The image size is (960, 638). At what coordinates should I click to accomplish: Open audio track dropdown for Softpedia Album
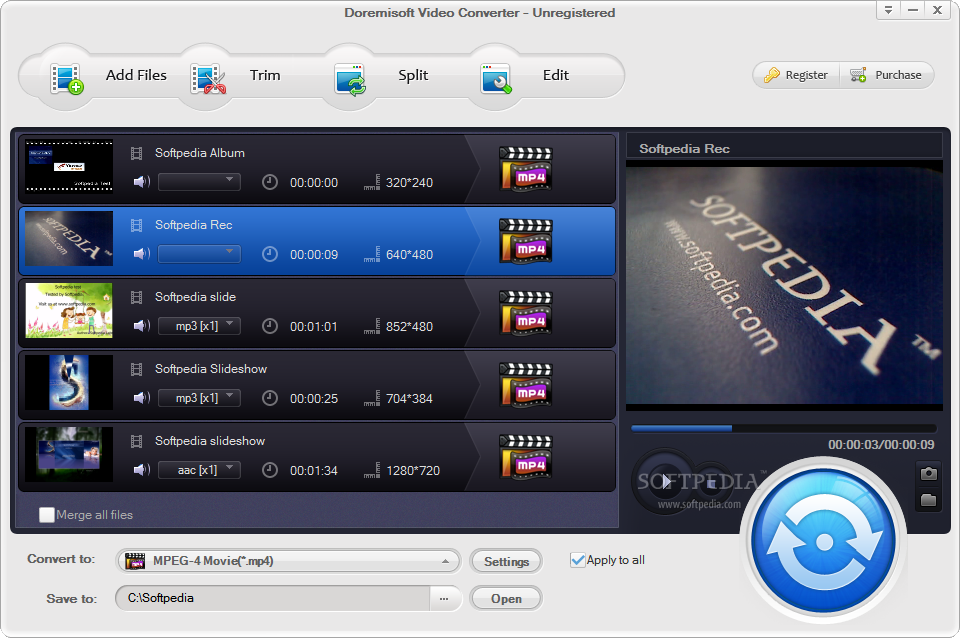(x=199, y=182)
